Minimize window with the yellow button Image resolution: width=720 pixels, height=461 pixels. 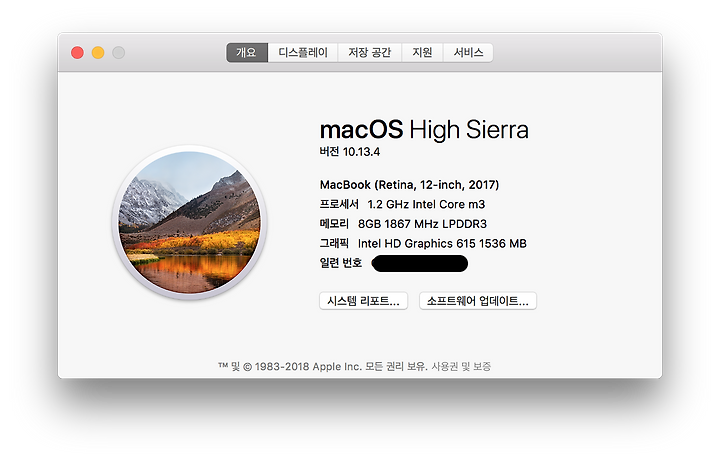coord(98,53)
